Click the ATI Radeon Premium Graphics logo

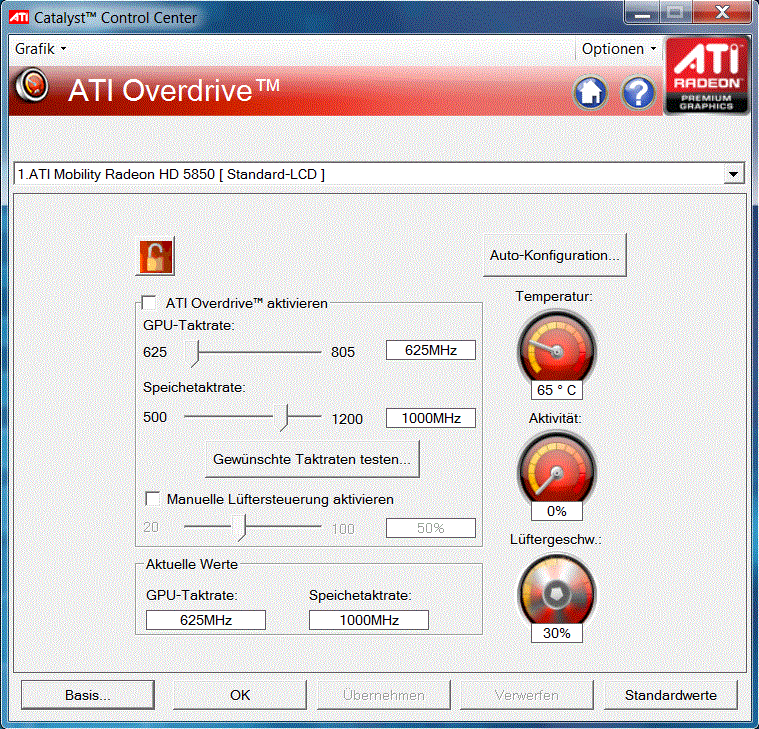coord(706,76)
